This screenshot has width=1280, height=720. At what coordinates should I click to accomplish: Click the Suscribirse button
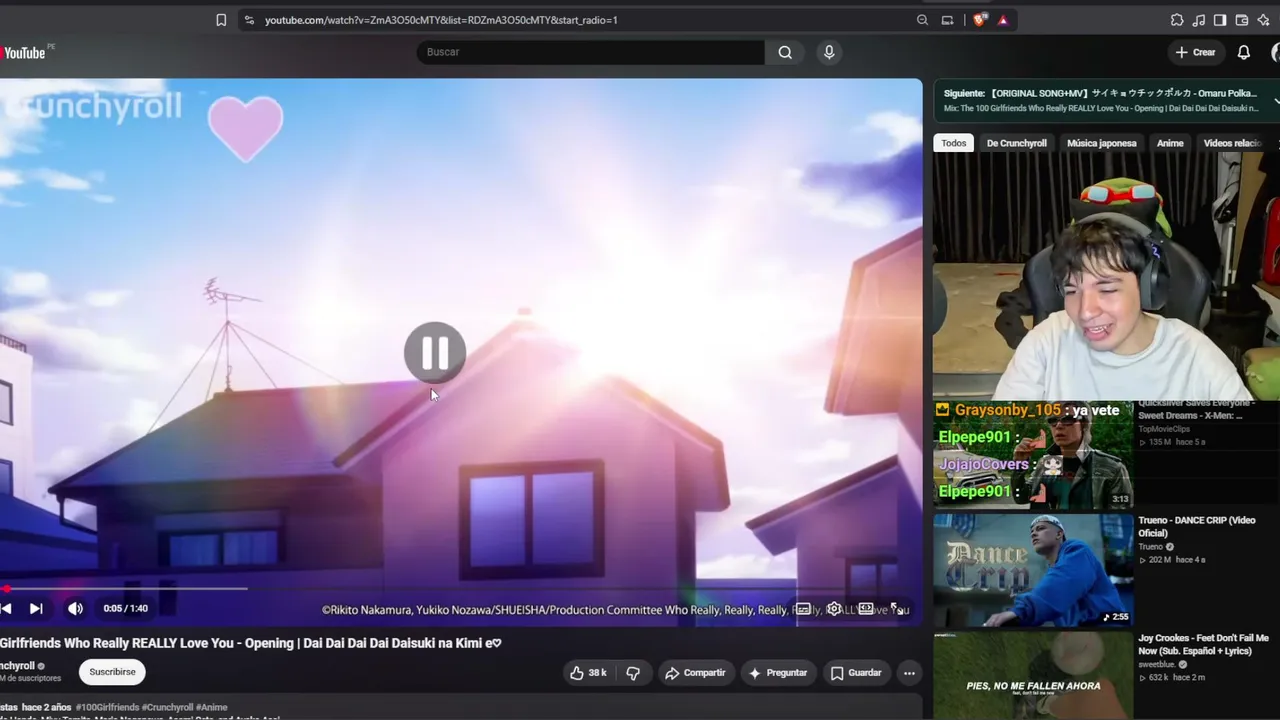pos(112,672)
